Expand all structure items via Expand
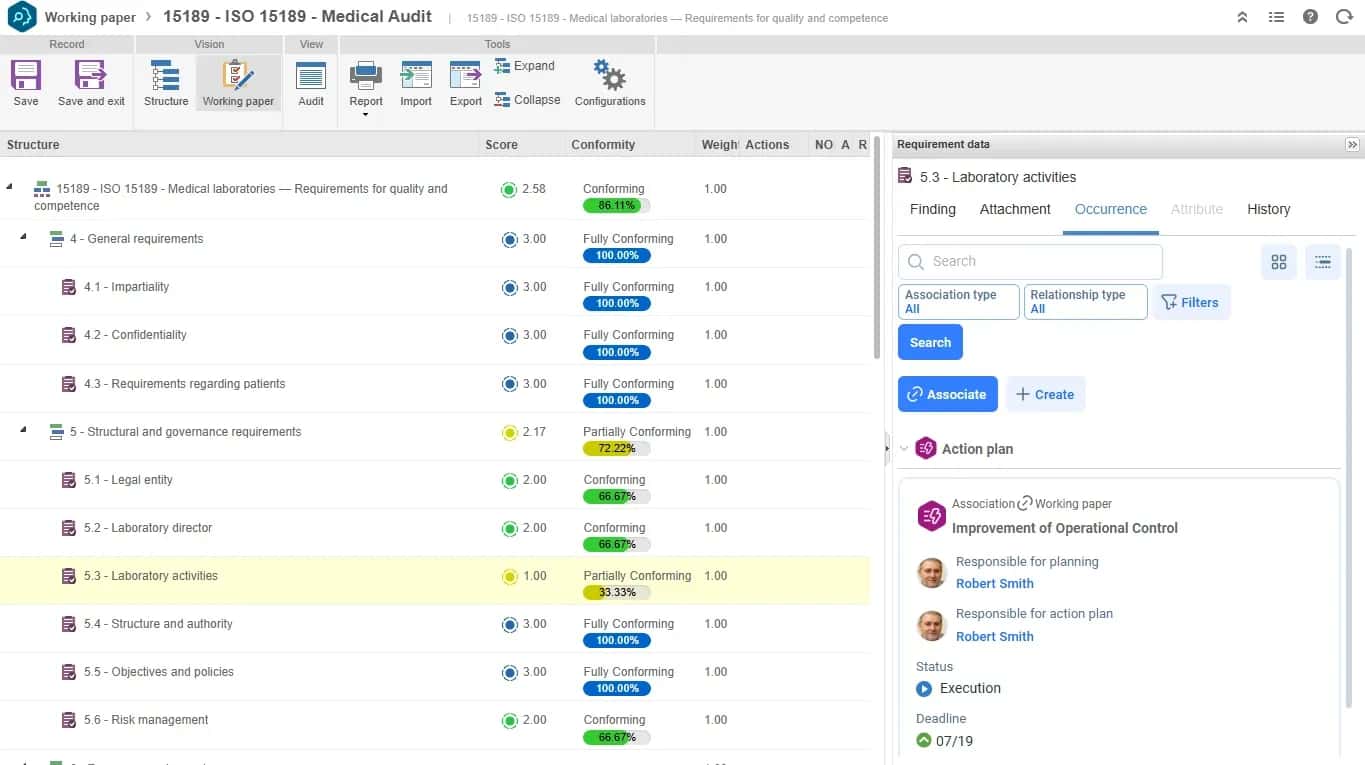Image resolution: width=1365 pixels, height=765 pixels. tap(525, 66)
